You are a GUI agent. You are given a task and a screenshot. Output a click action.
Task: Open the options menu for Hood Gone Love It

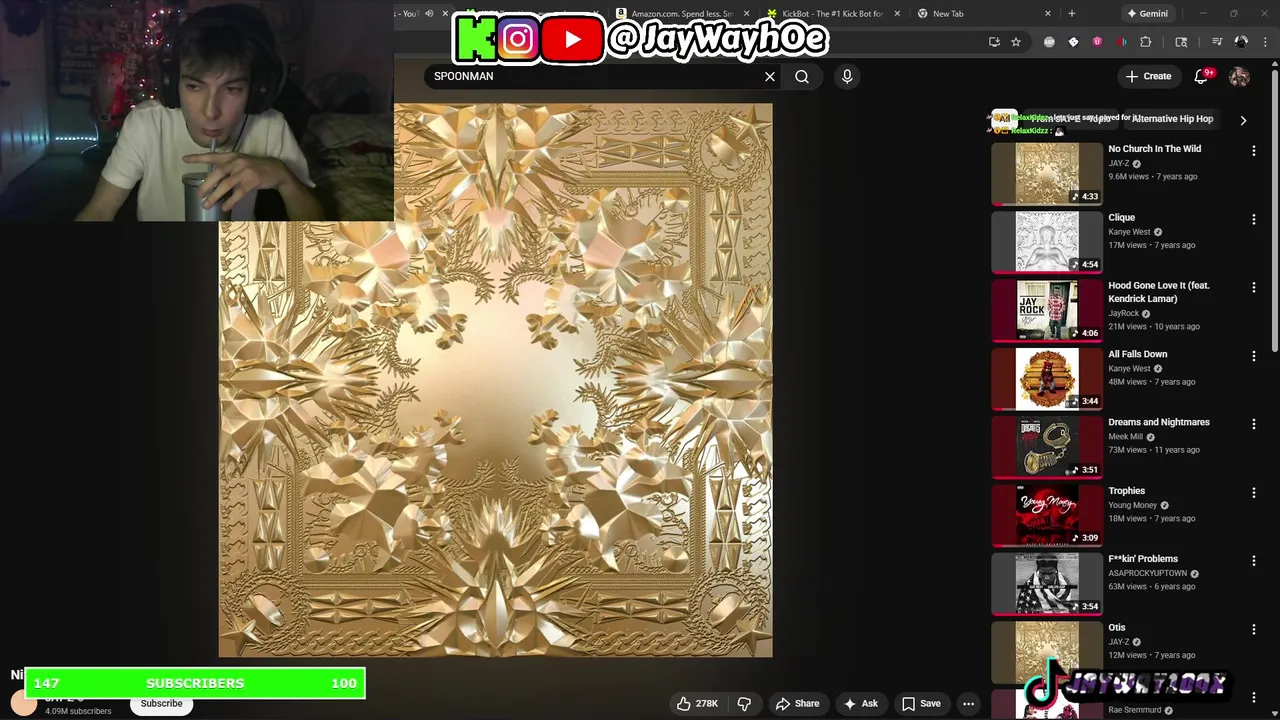click(1253, 287)
